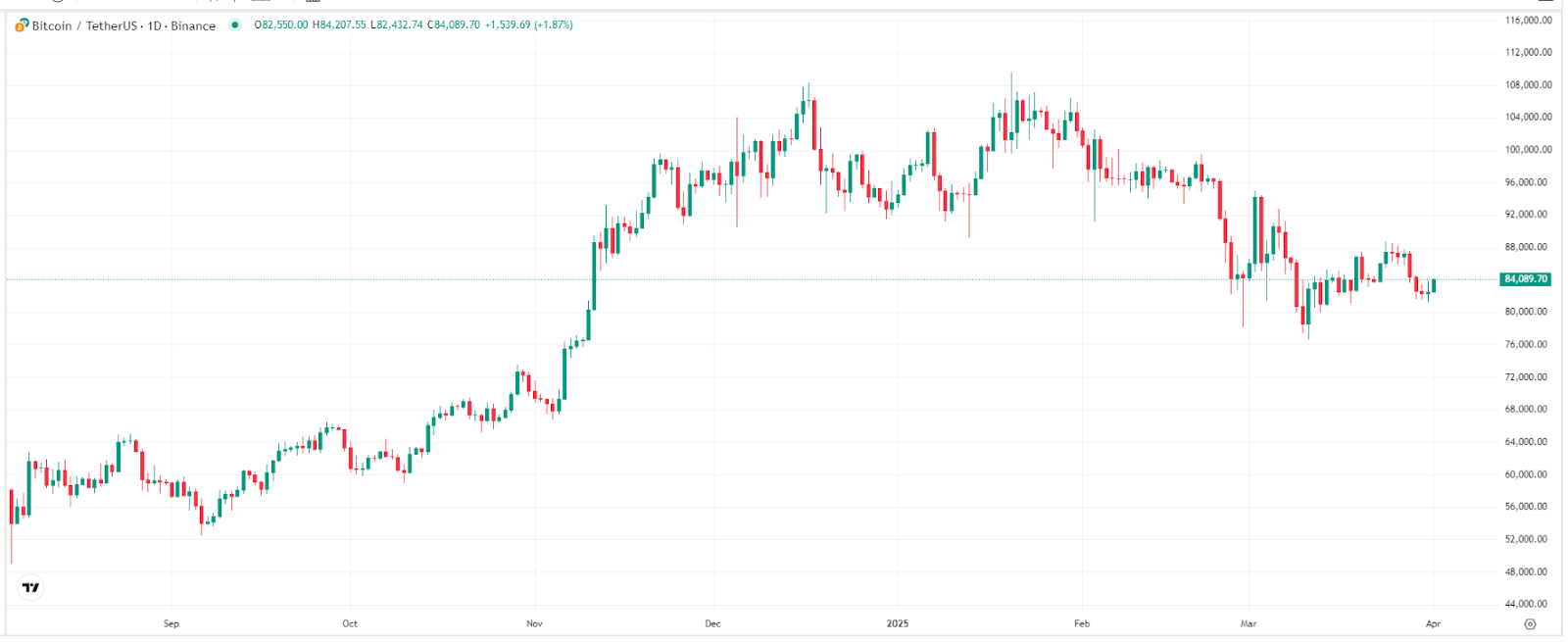Select the 2025 label on time axis
This screenshot has width=1568, height=642.
pos(897,622)
